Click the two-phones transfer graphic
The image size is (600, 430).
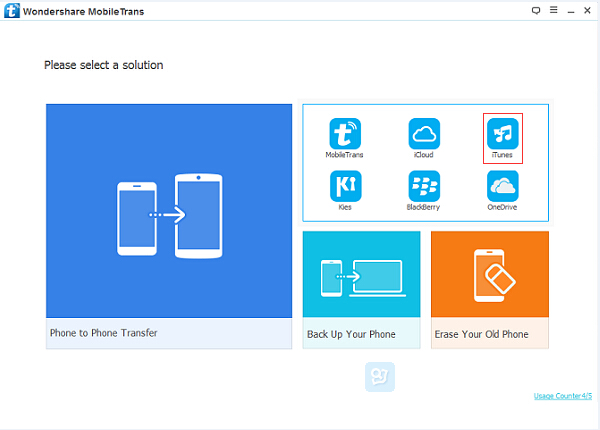click(x=170, y=216)
